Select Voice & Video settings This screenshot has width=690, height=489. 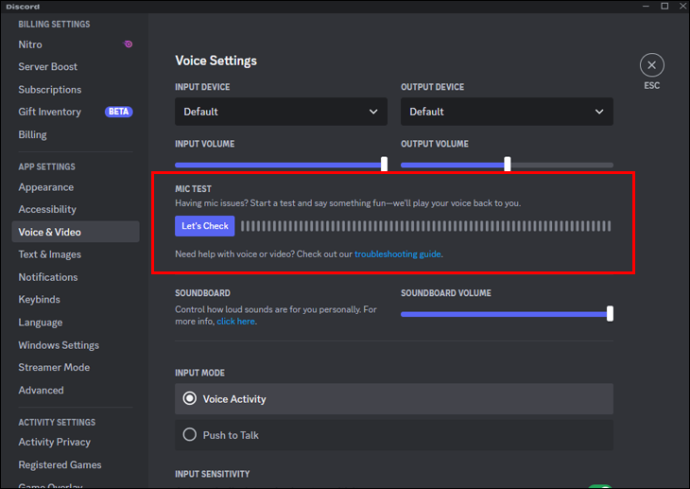pyautogui.click(x=75, y=232)
